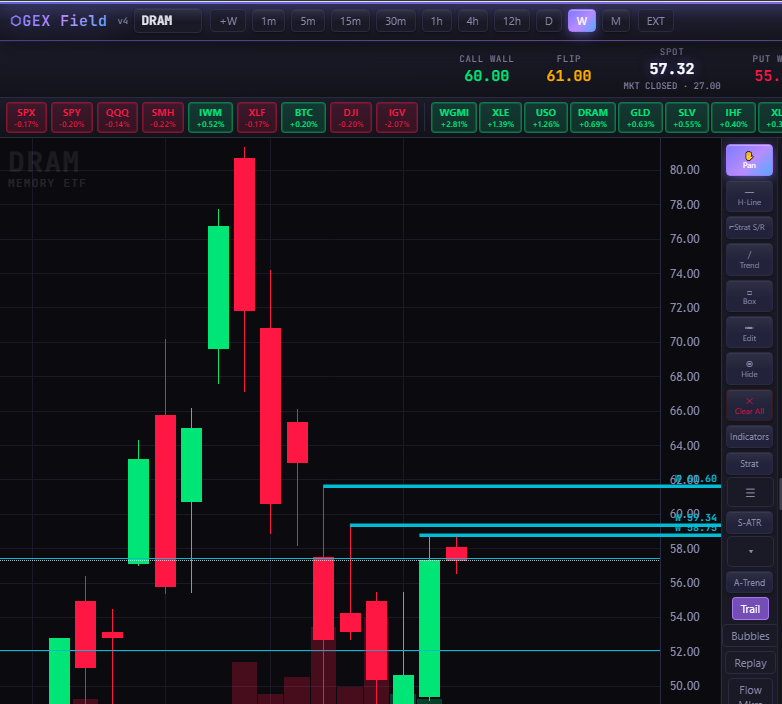Click the GEX Field logo

click(x=59, y=21)
